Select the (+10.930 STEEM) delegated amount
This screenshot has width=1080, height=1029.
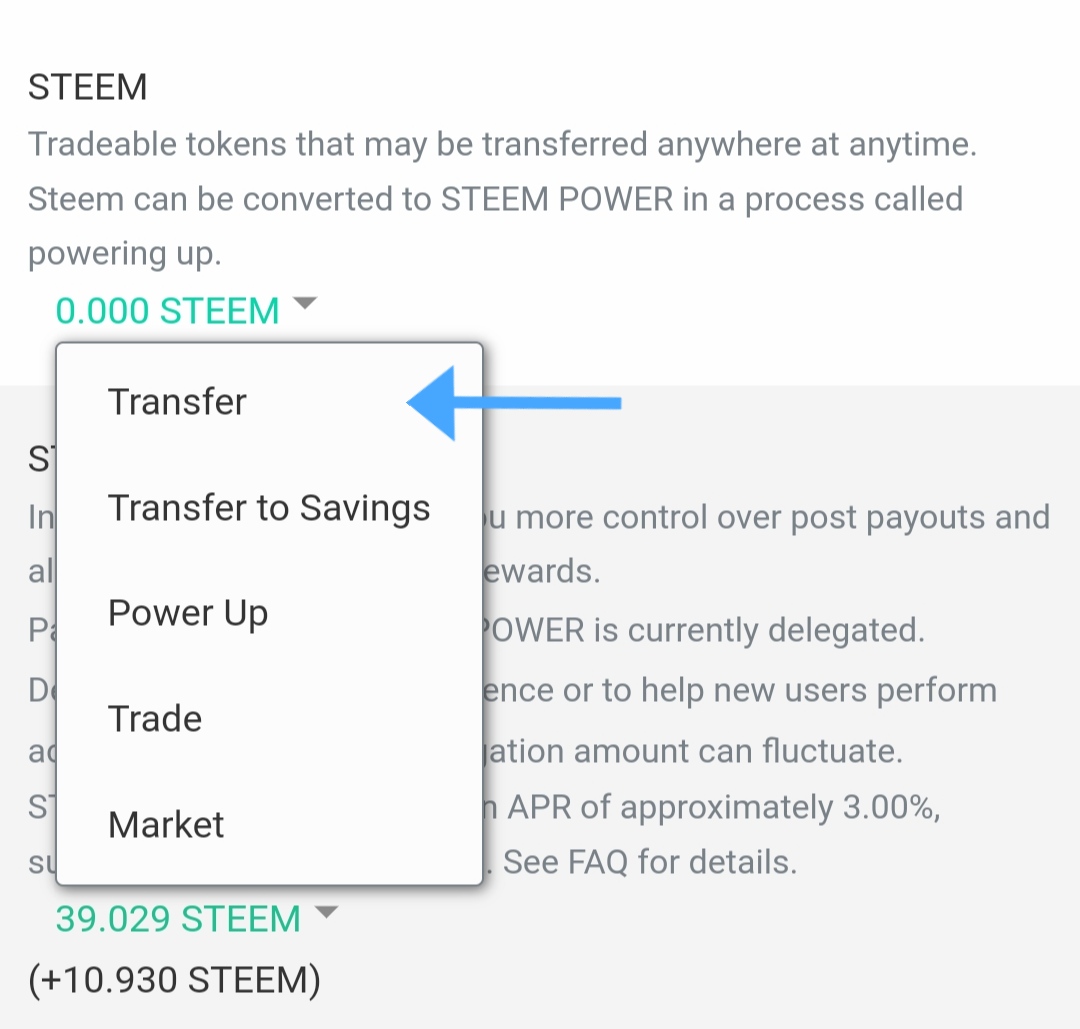[174, 981]
